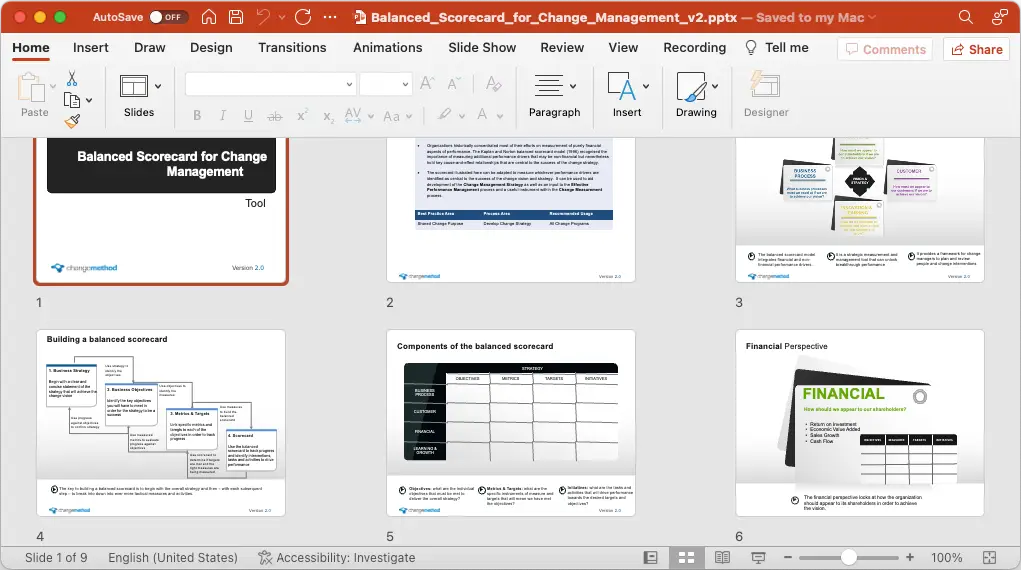Click English (United States) language indicator
The width and height of the screenshot is (1021, 570).
pyautogui.click(x=173, y=558)
